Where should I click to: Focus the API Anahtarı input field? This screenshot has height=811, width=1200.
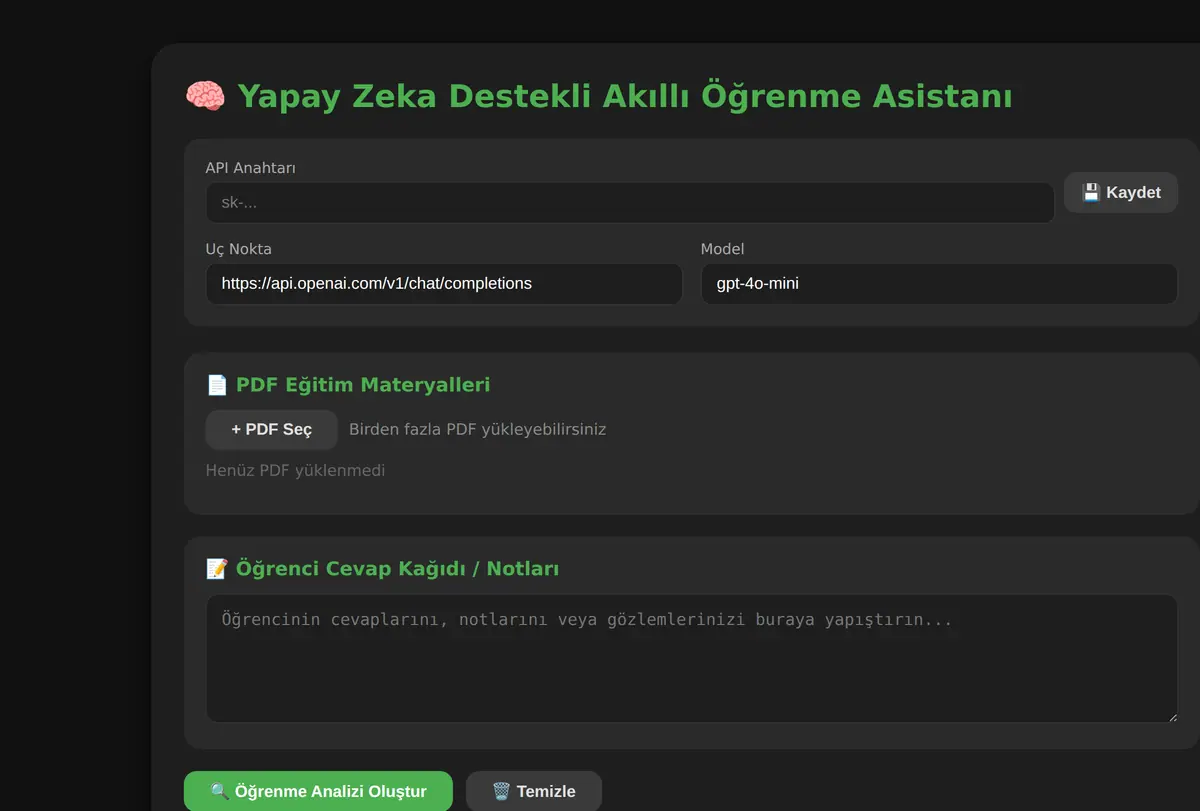coord(630,203)
